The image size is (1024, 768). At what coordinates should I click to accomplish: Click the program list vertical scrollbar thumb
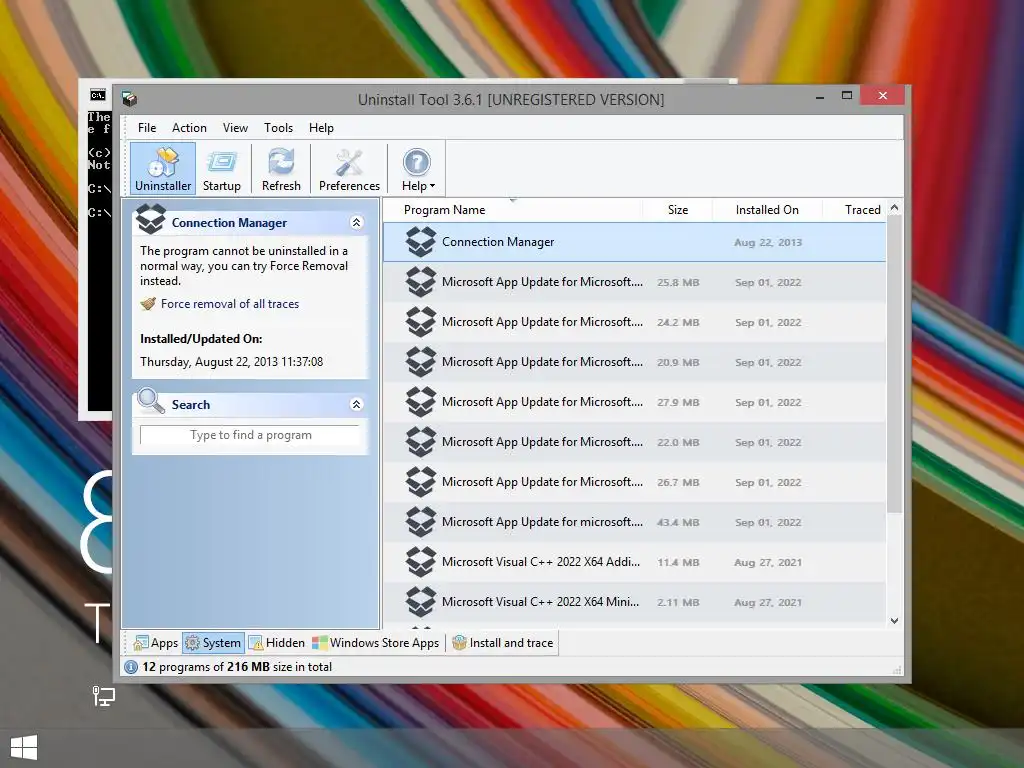895,364
